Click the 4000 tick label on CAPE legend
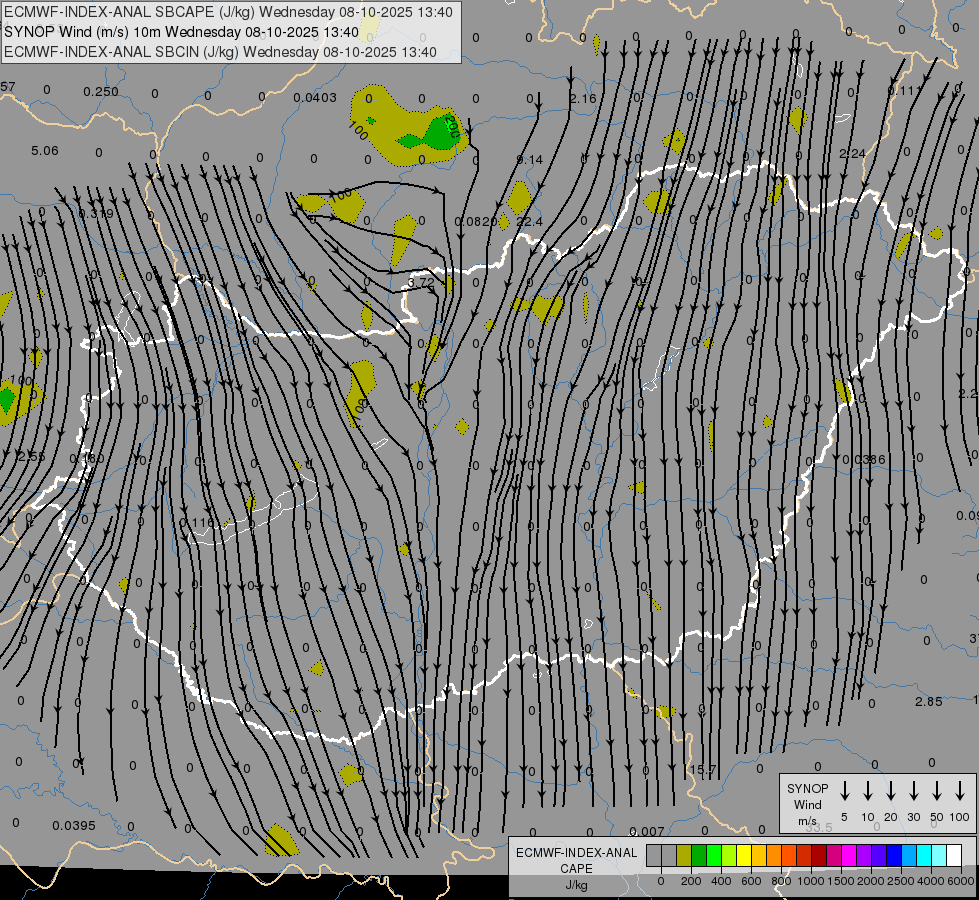979x900 pixels. click(931, 881)
